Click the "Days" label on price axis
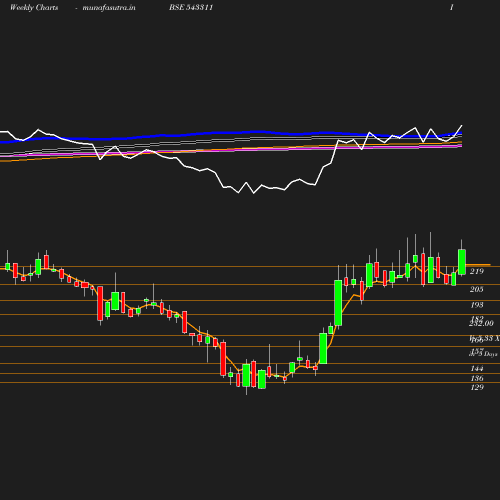The width and height of the screenshot is (500, 500). click(x=491, y=354)
